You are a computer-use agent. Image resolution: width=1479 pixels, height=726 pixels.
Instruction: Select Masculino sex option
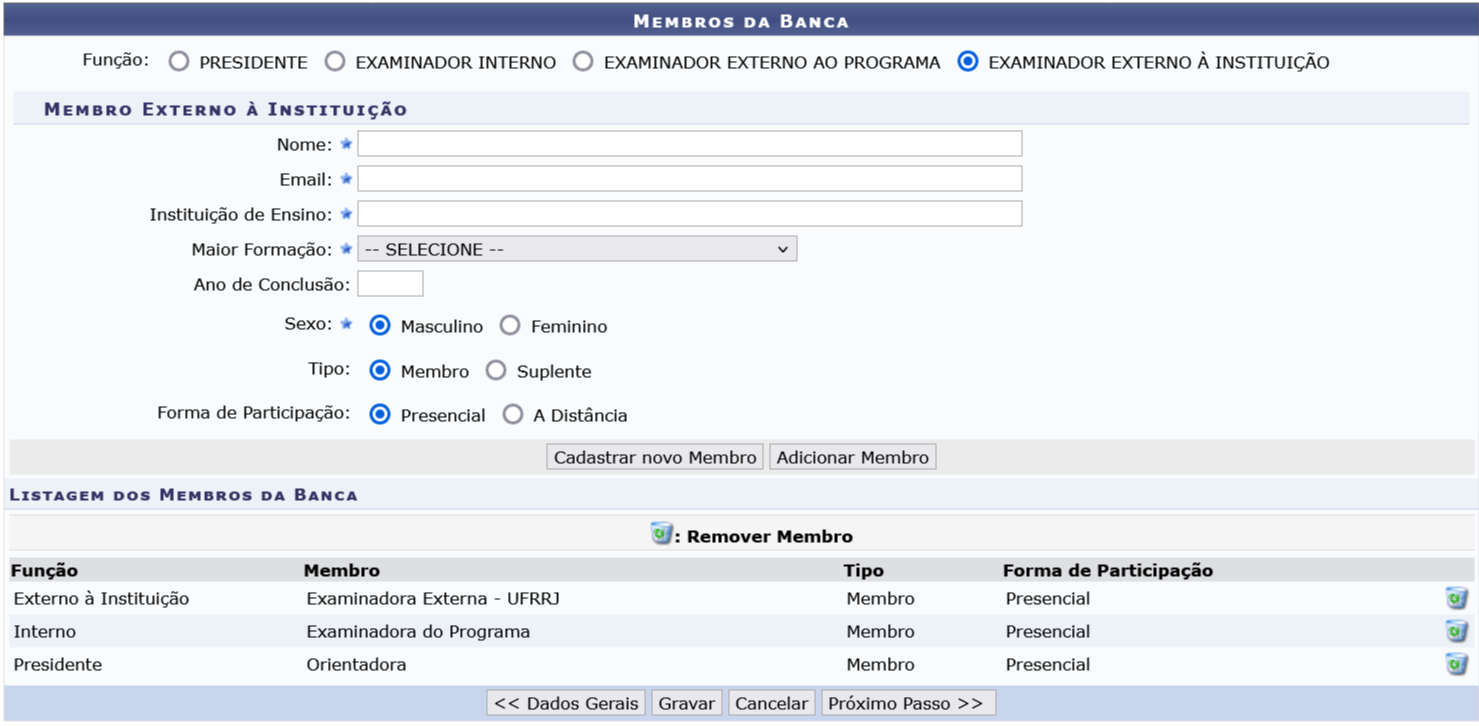[x=380, y=326]
